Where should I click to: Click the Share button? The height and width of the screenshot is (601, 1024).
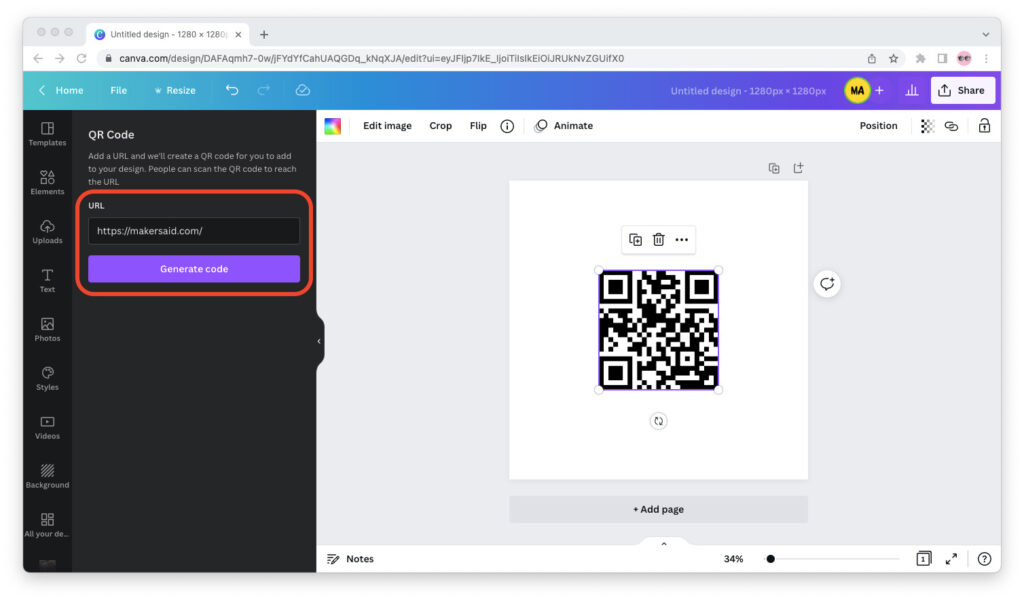click(962, 90)
